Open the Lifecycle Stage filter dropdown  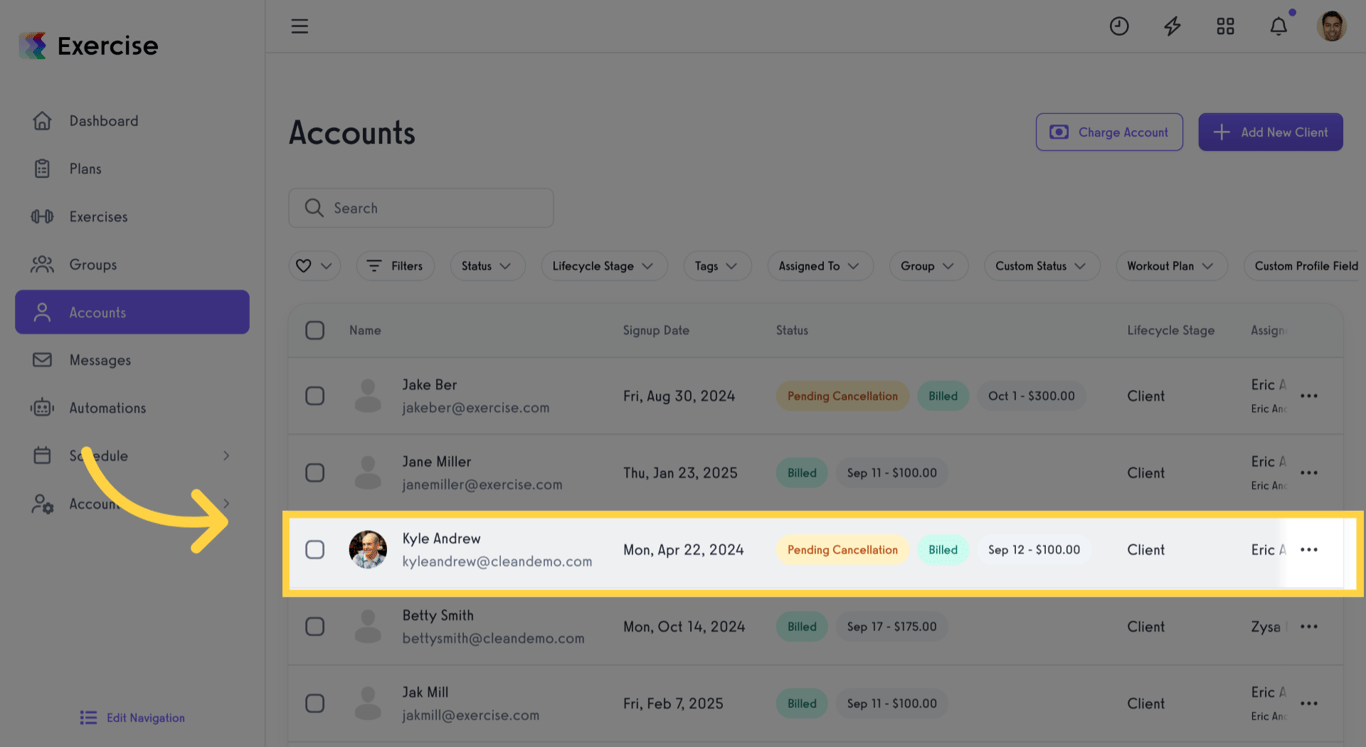coord(604,265)
